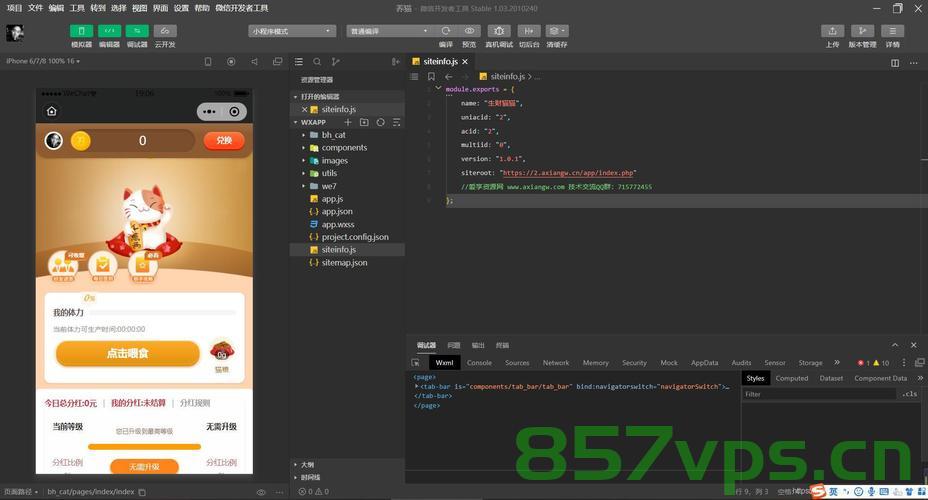
Task: Switch to the AppData tab
Action: [x=704, y=363]
